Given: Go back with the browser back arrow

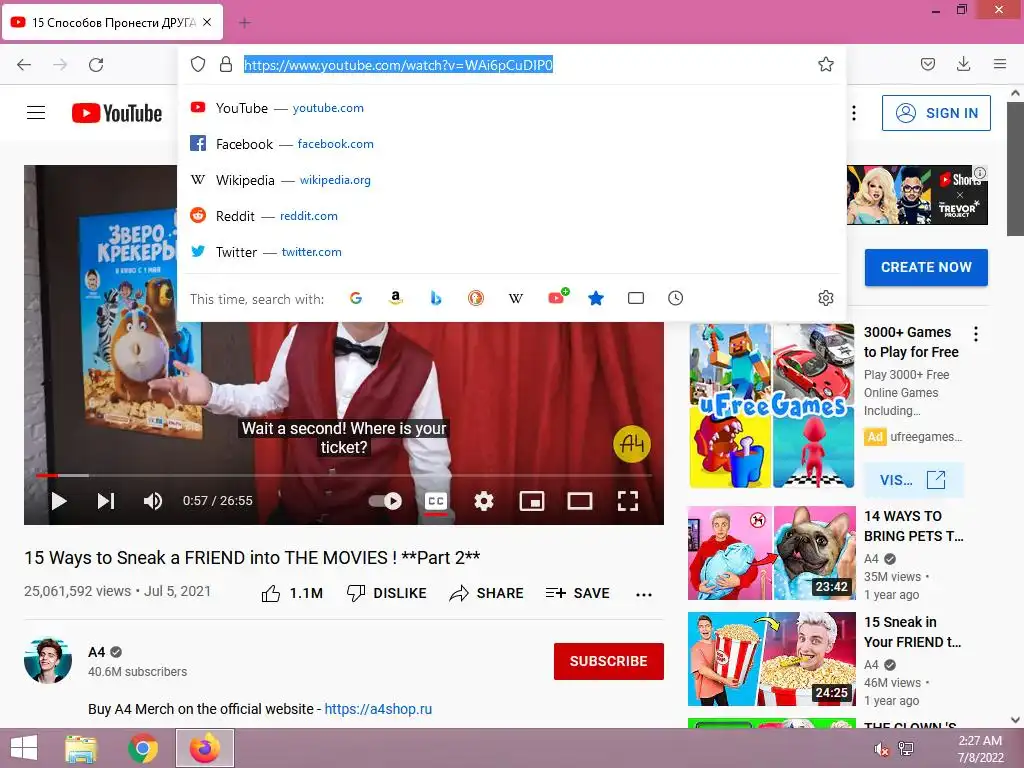Looking at the screenshot, I should (x=24, y=65).
